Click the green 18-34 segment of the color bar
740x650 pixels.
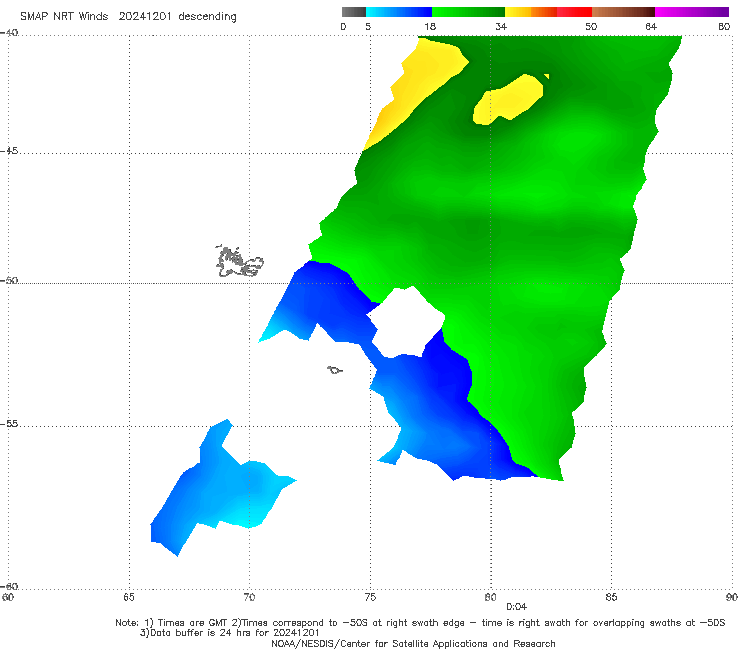coord(469,12)
